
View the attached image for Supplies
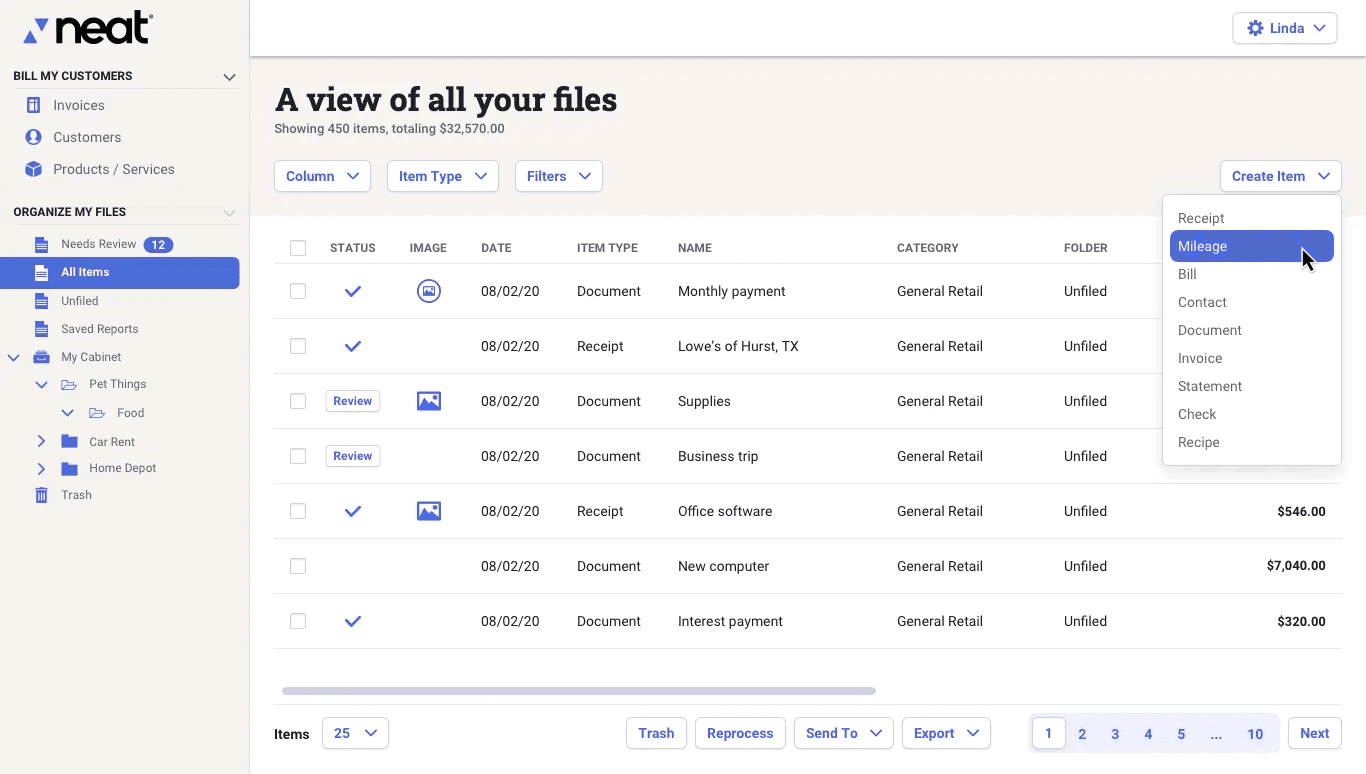pyautogui.click(x=428, y=401)
